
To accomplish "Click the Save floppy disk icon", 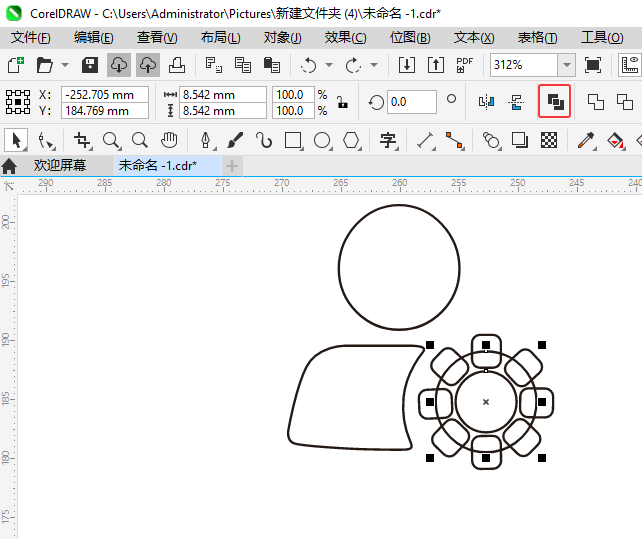I will [x=89, y=65].
